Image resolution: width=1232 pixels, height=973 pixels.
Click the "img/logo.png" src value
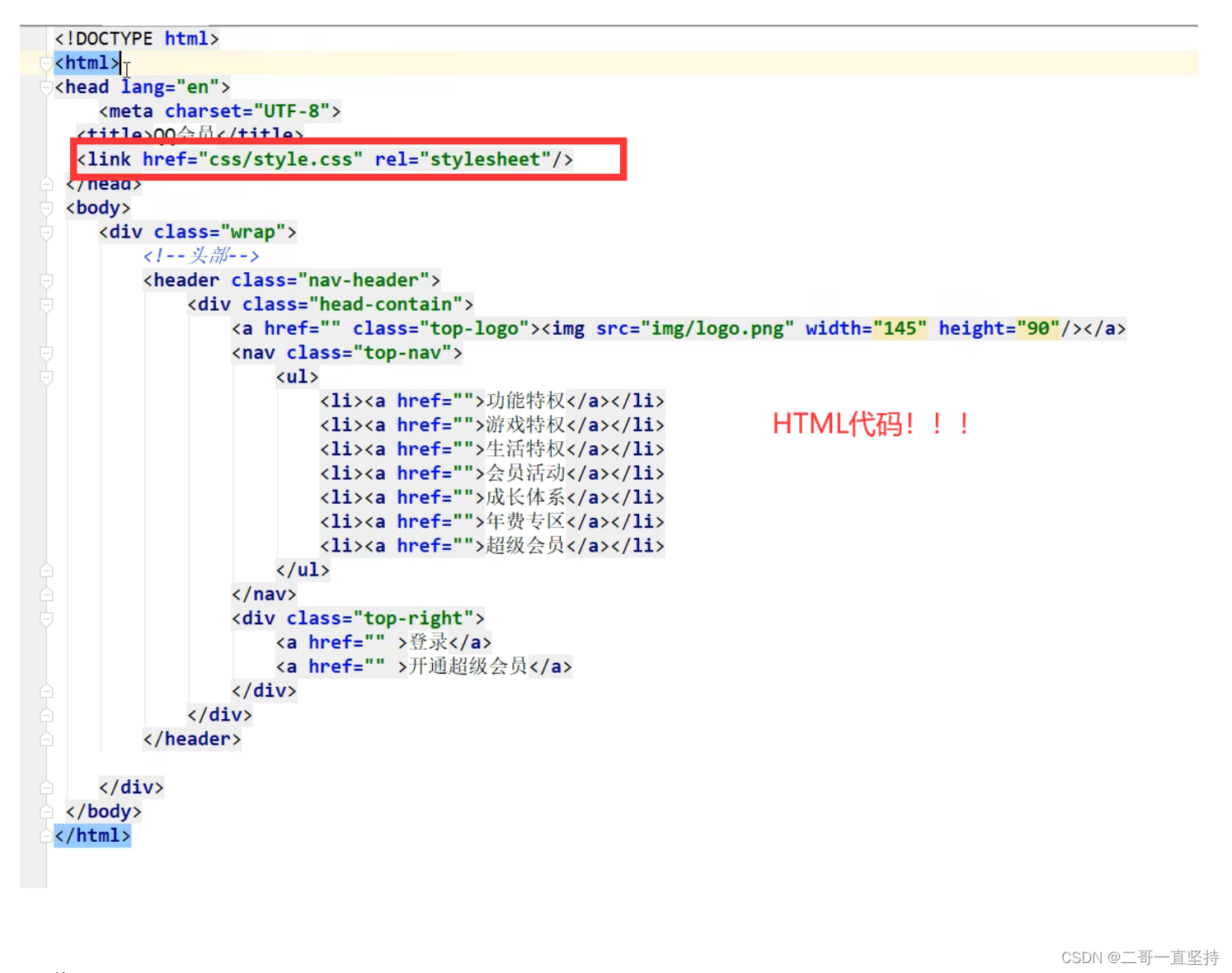point(717,328)
